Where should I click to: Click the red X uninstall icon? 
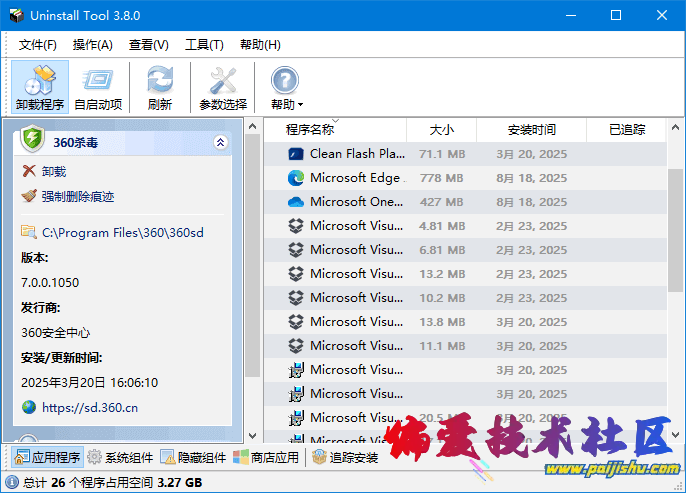pyautogui.click(x=29, y=171)
